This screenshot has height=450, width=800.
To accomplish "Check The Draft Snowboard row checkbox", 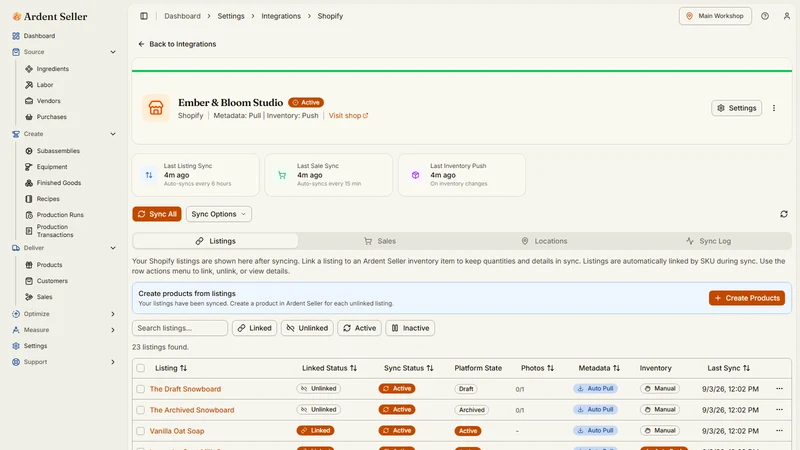I will coord(141,389).
